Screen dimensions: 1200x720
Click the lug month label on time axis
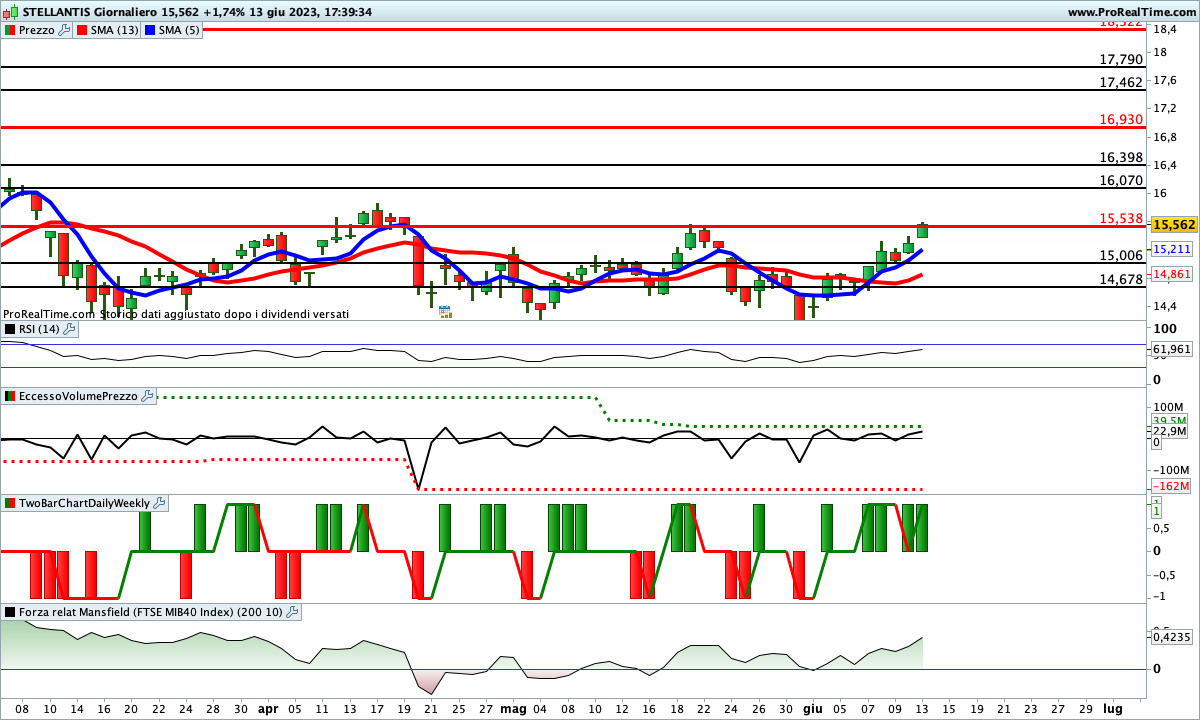[1112, 708]
